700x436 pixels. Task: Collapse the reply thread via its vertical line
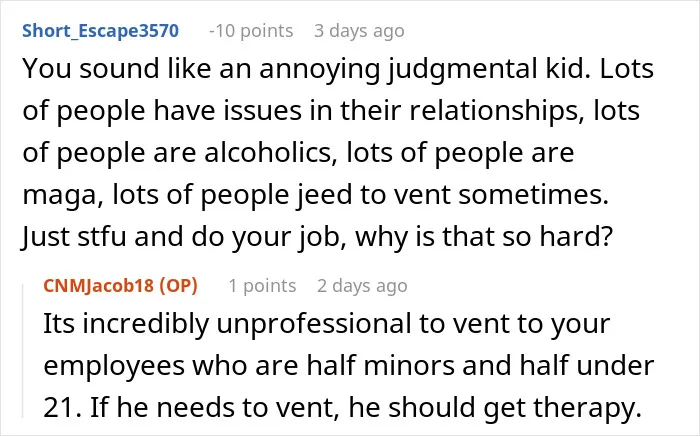coord(23,351)
